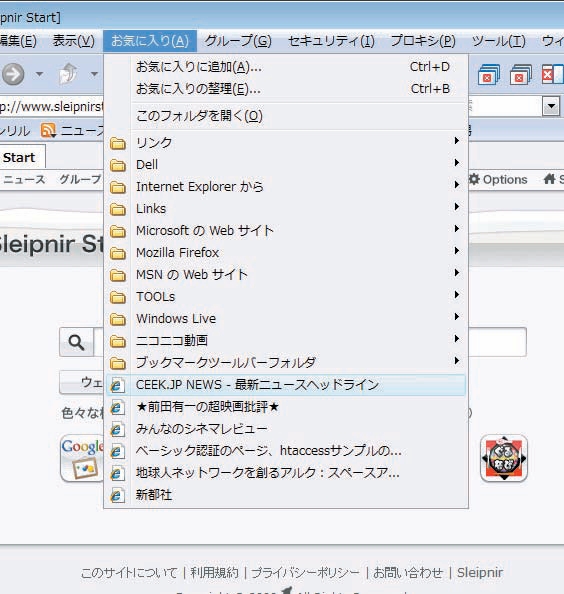The height and width of the screenshot is (594, 564).
Task: Click the second close-tabs window icon
Action: point(521,74)
